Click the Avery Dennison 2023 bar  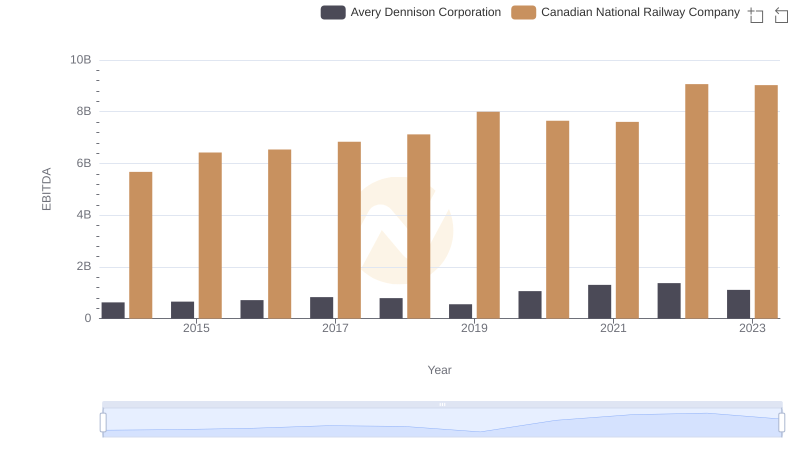click(x=739, y=304)
